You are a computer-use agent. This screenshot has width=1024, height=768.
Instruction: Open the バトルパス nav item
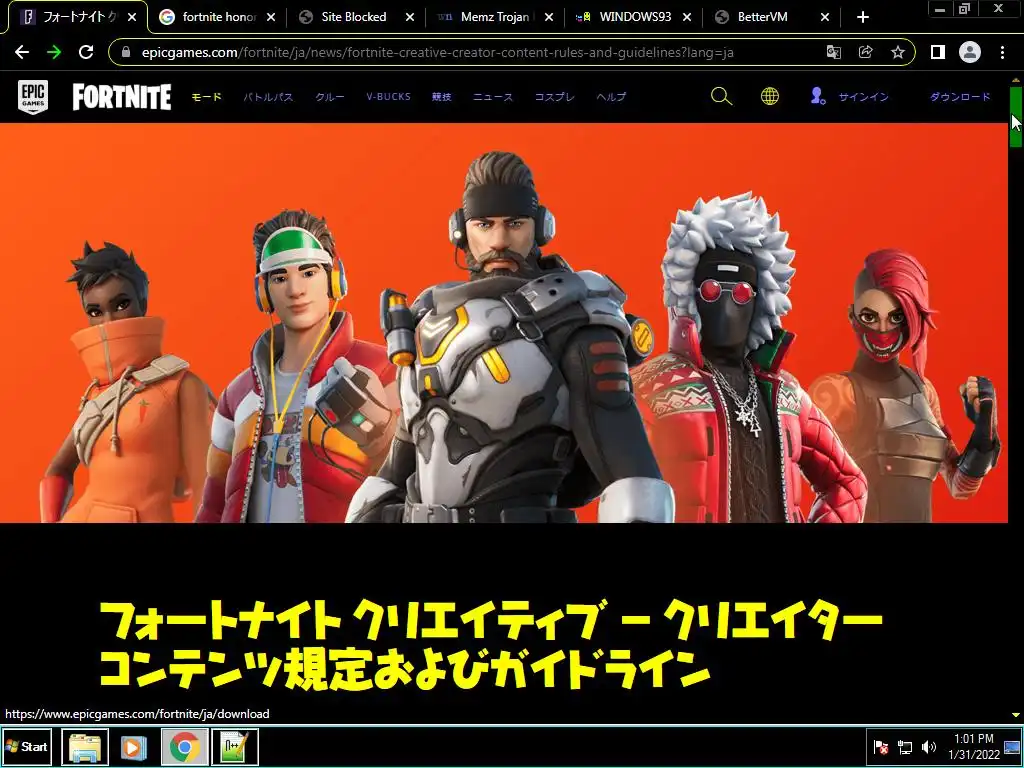[268, 97]
